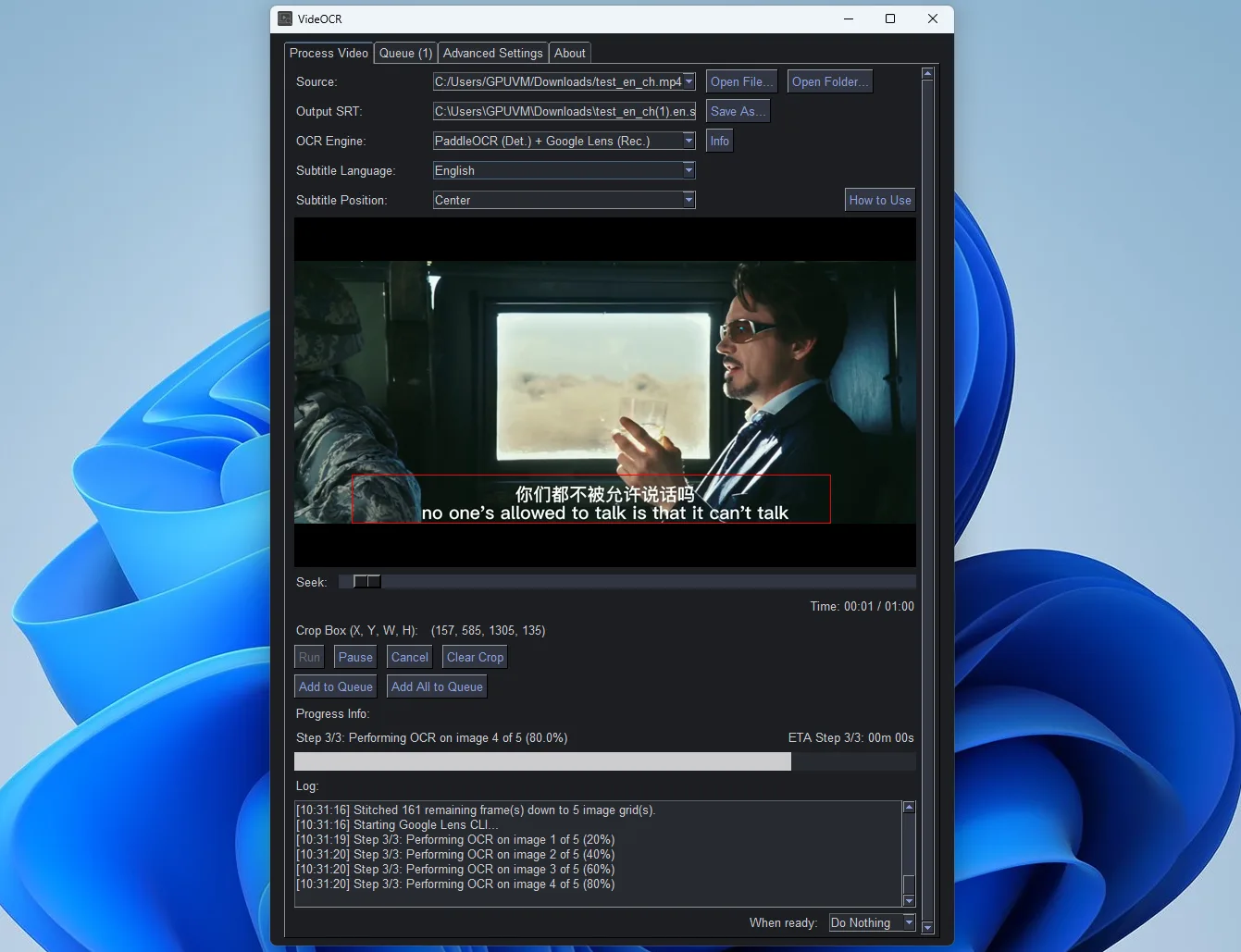Open OCR engine Info button
The image size is (1241, 952).
point(719,141)
